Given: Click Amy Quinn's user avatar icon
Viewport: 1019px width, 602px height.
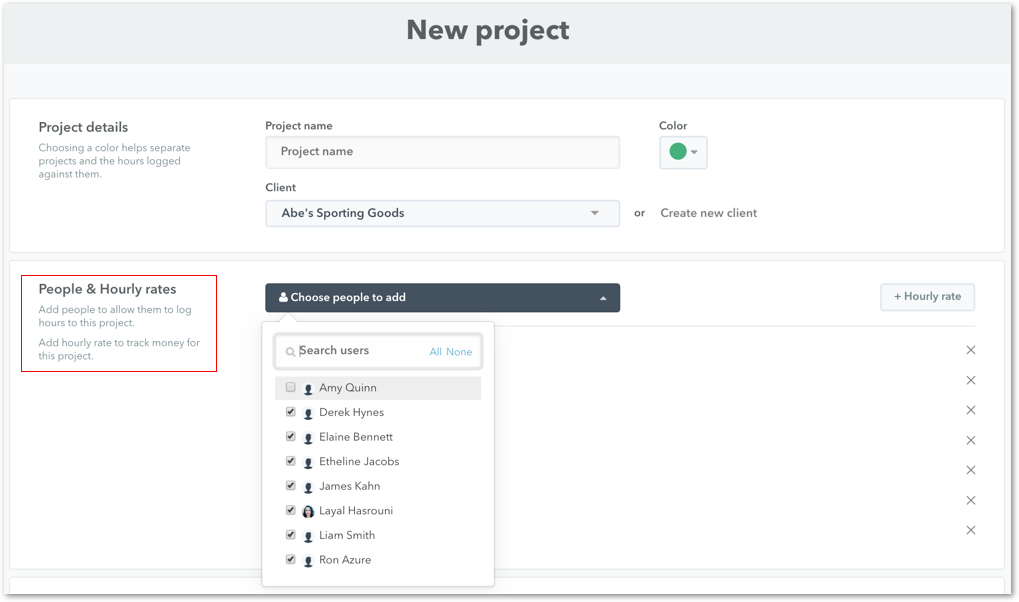Looking at the screenshot, I should click(308, 388).
